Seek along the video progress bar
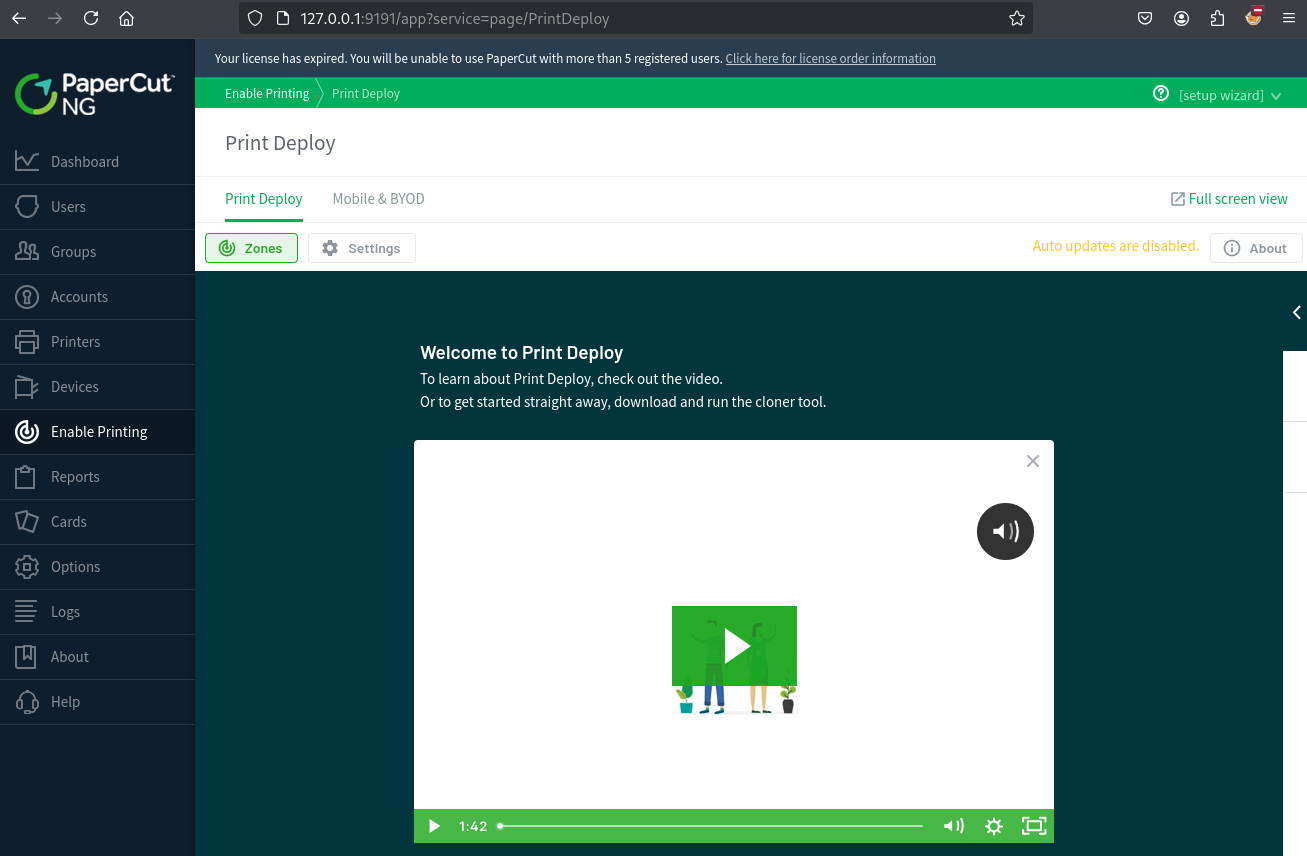Viewport: 1307px width, 856px height. coord(710,826)
